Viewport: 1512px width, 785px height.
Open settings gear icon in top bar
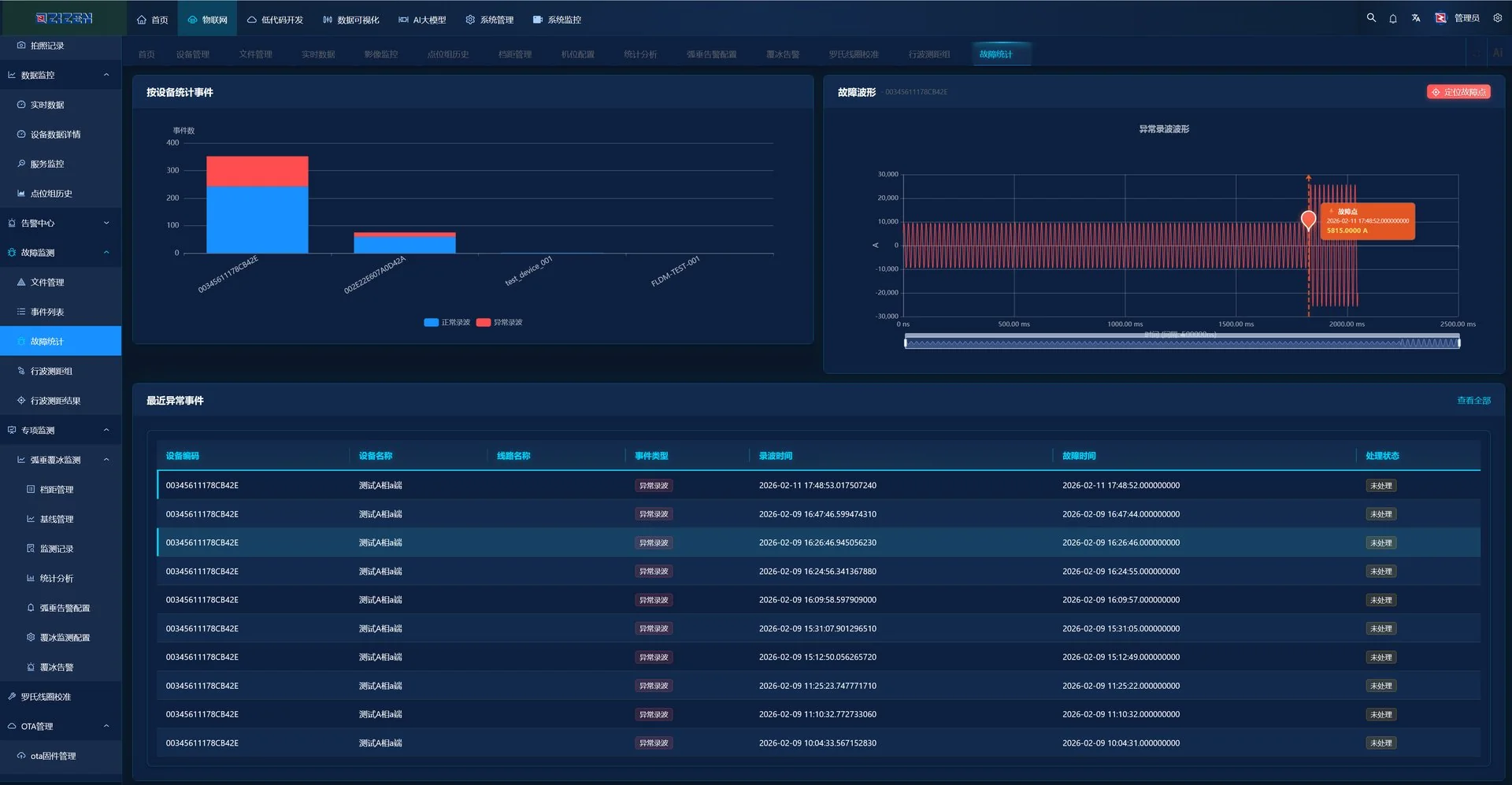(1497, 18)
